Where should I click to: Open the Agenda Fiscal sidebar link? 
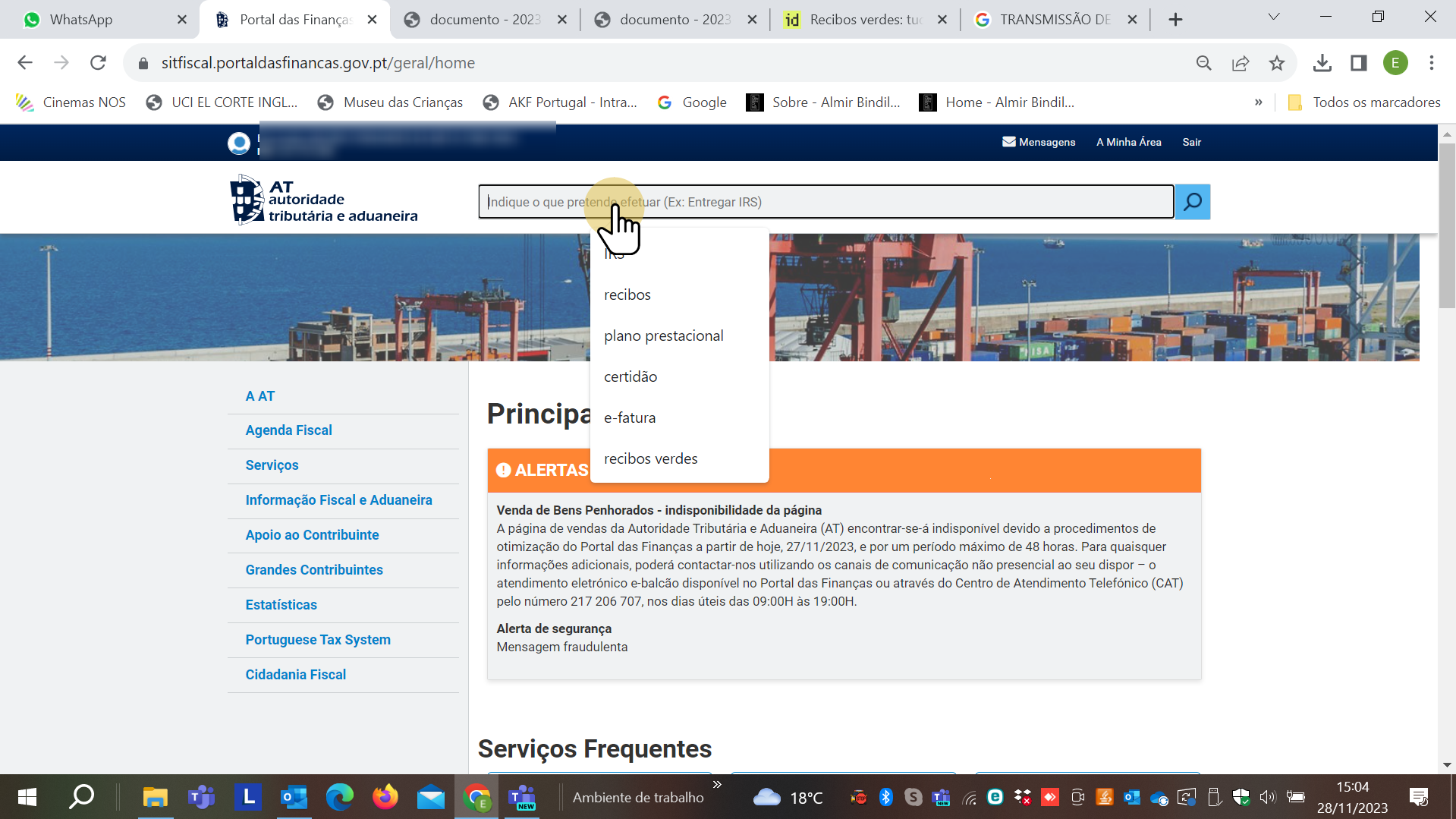pos(288,430)
